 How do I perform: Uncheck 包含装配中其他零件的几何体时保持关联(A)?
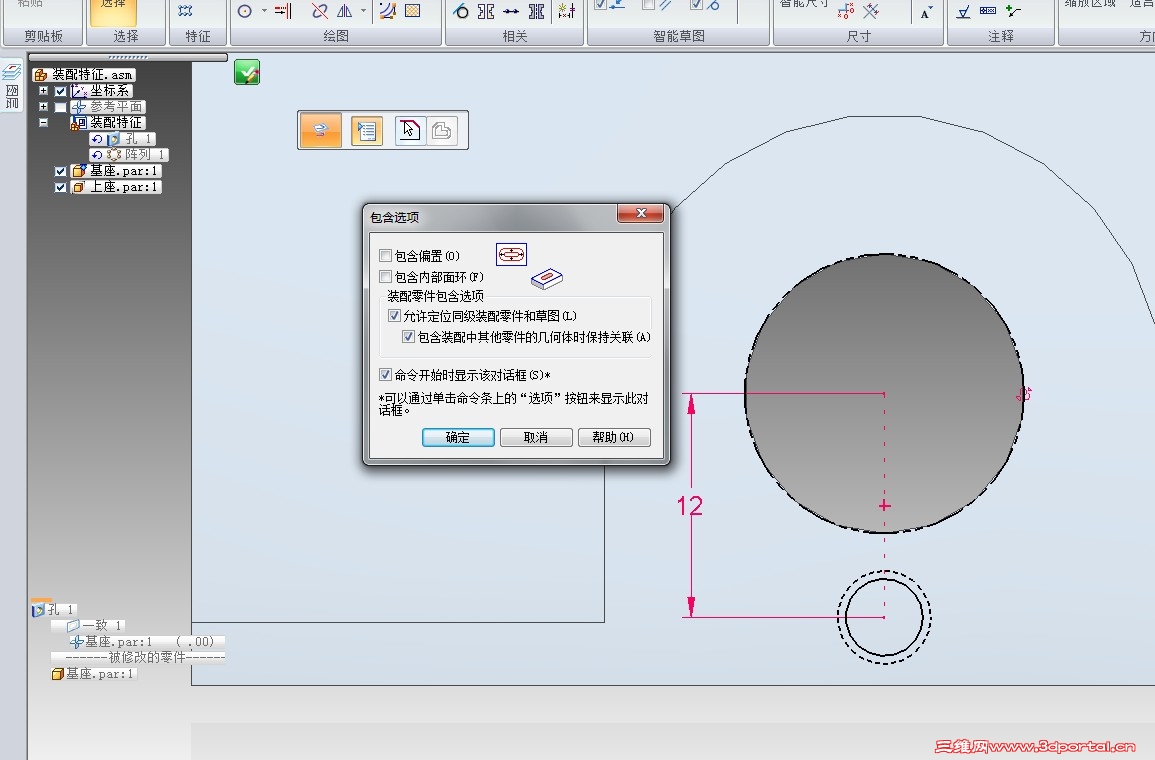pyautogui.click(x=408, y=337)
